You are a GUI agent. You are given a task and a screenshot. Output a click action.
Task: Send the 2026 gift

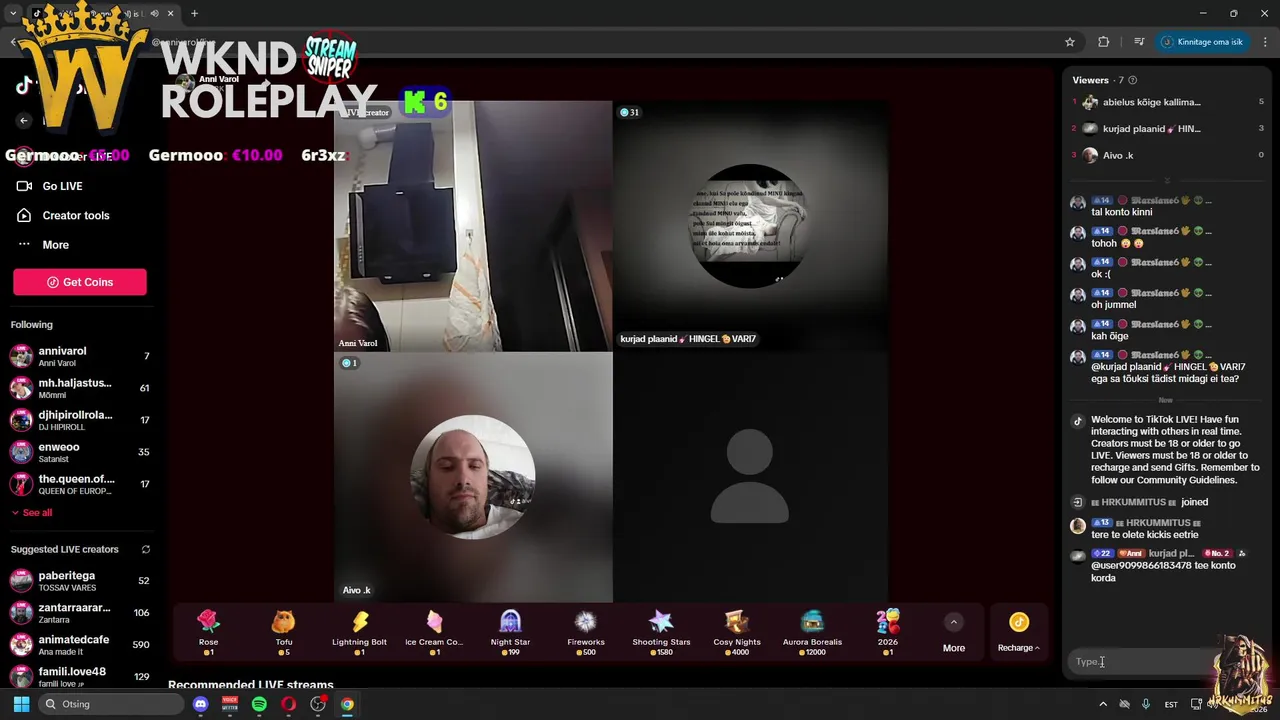coord(888,632)
